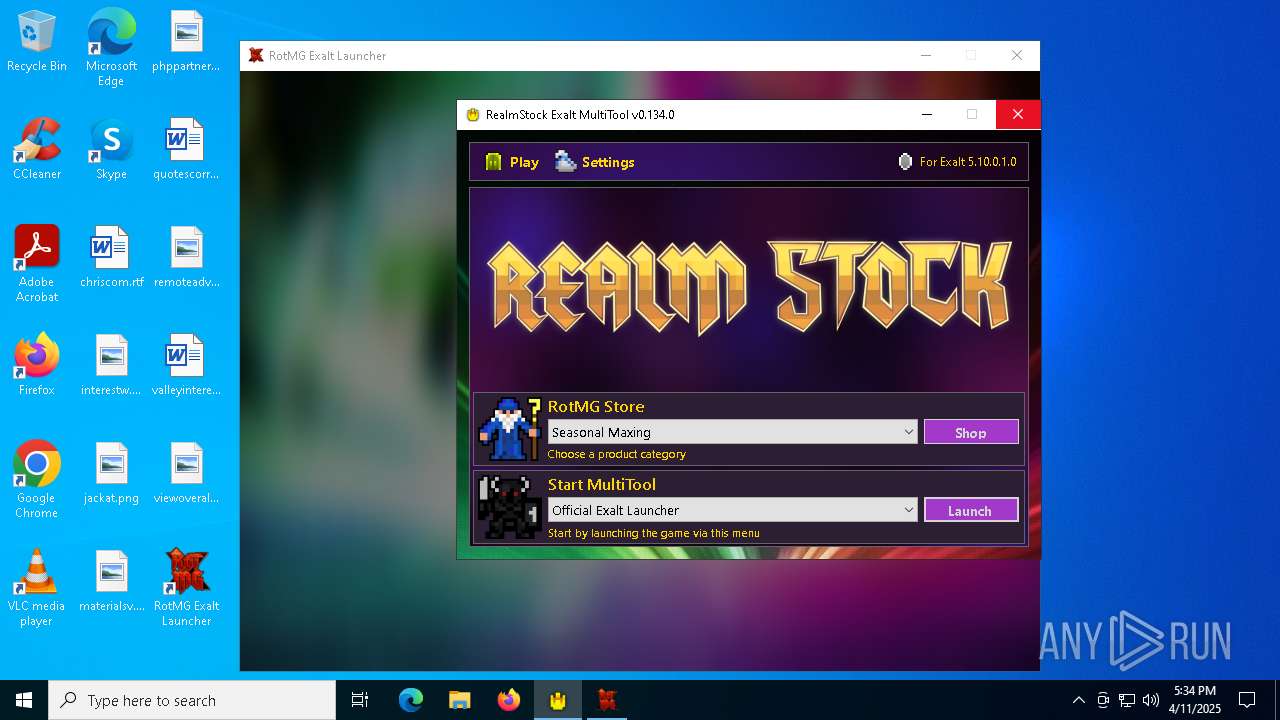The height and width of the screenshot is (720, 1280).
Task: Open the Microsoft Edge desktop shortcut
Action: coord(111,48)
